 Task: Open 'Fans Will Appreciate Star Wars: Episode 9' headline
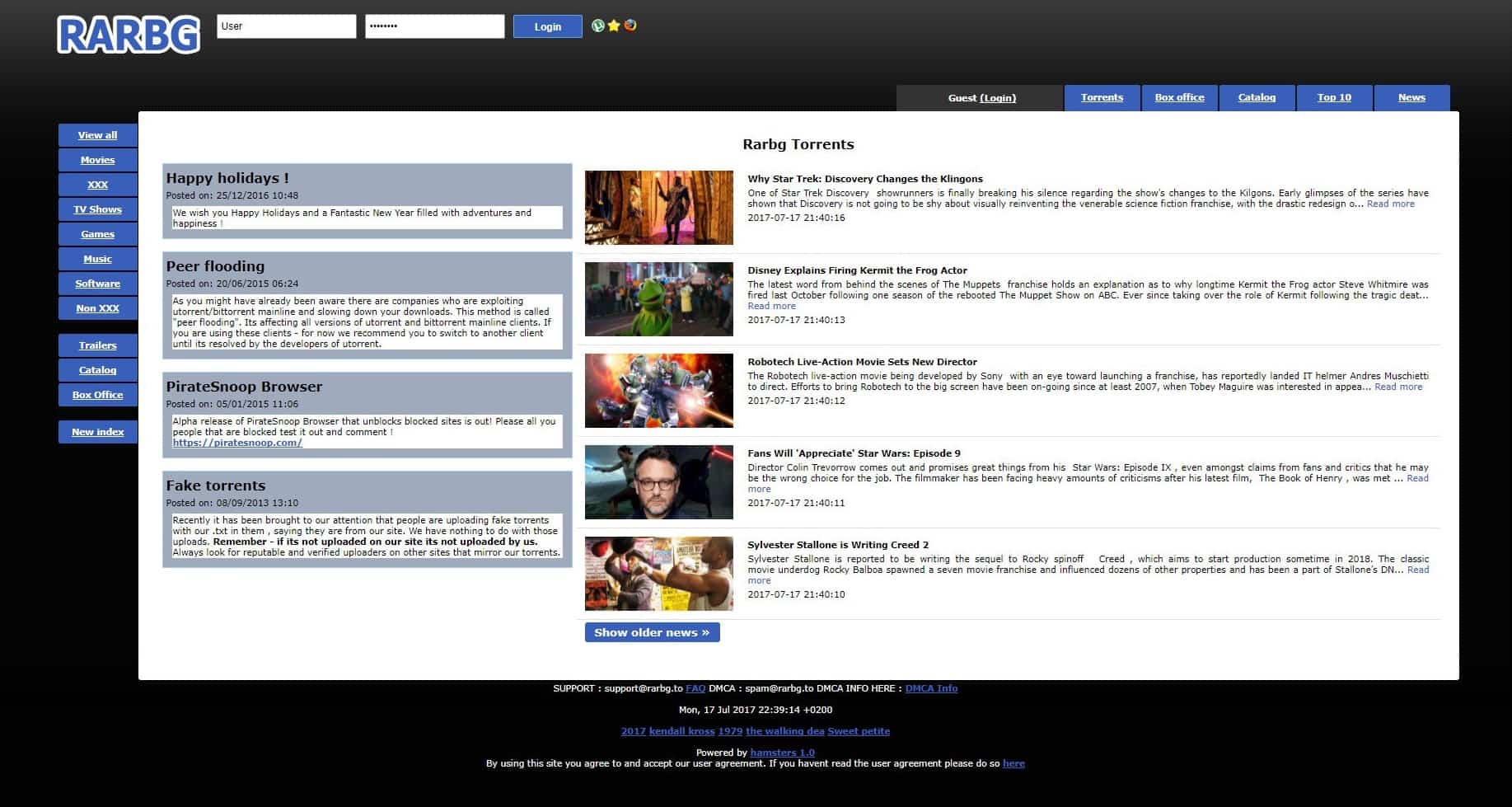(854, 453)
